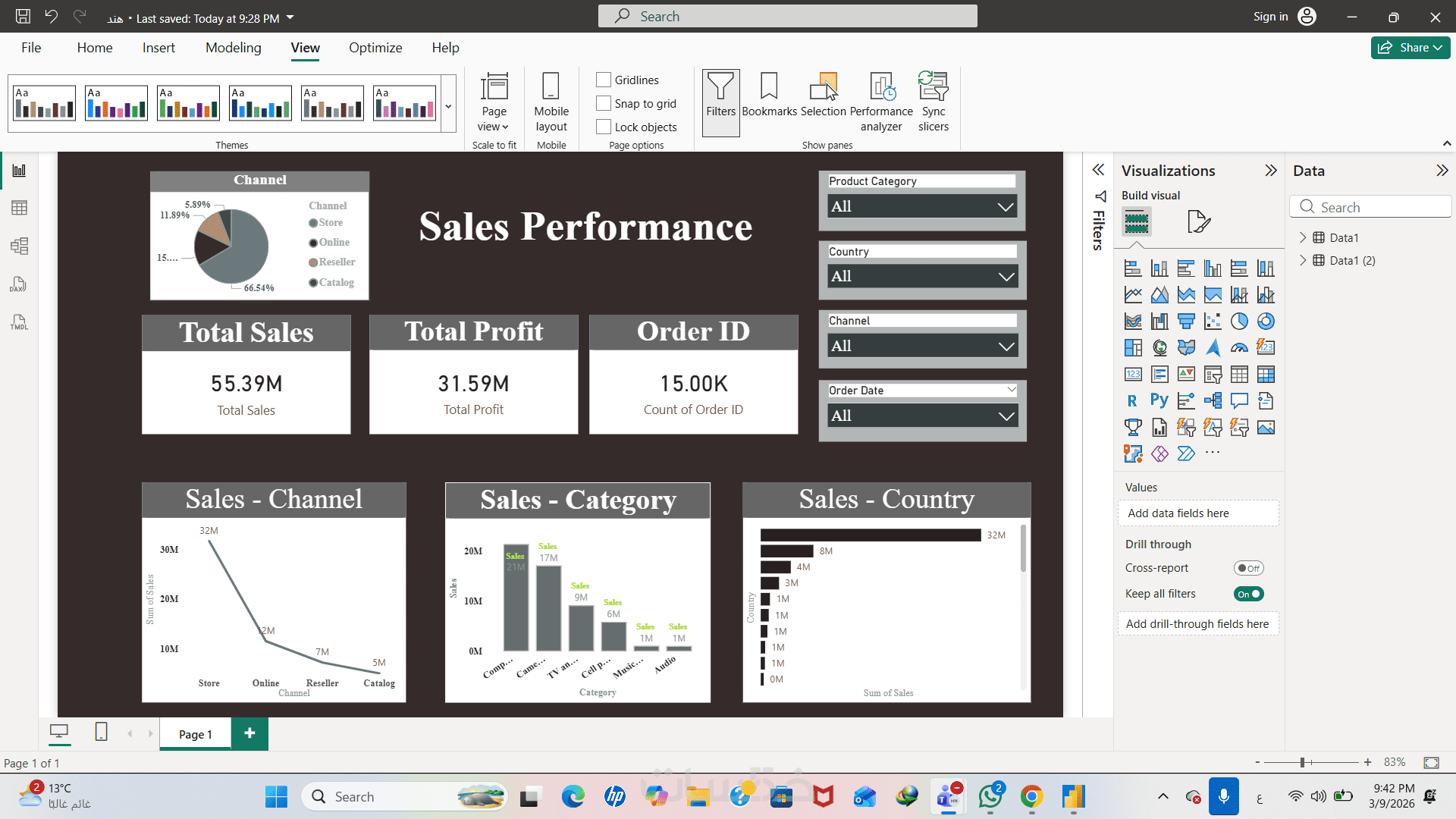1456x819 pixels.
Task: Enable the Gridlines checkbox
Action: pos(604,80)
